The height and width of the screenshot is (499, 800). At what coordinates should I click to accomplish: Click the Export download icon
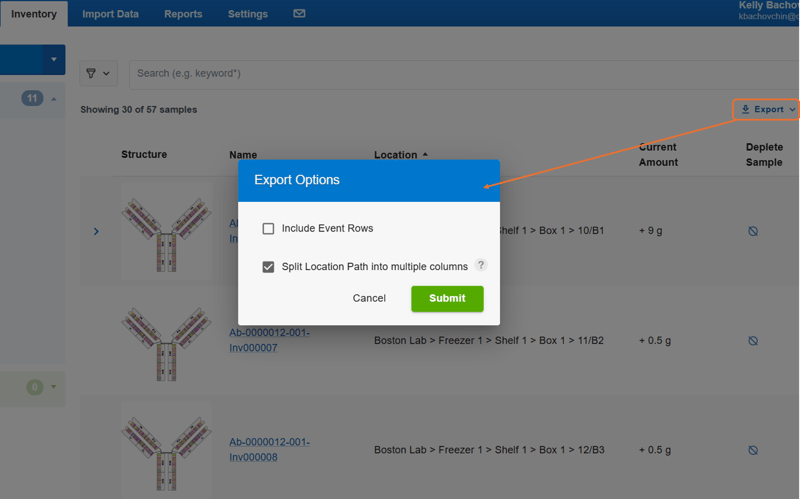coord(745,109)
